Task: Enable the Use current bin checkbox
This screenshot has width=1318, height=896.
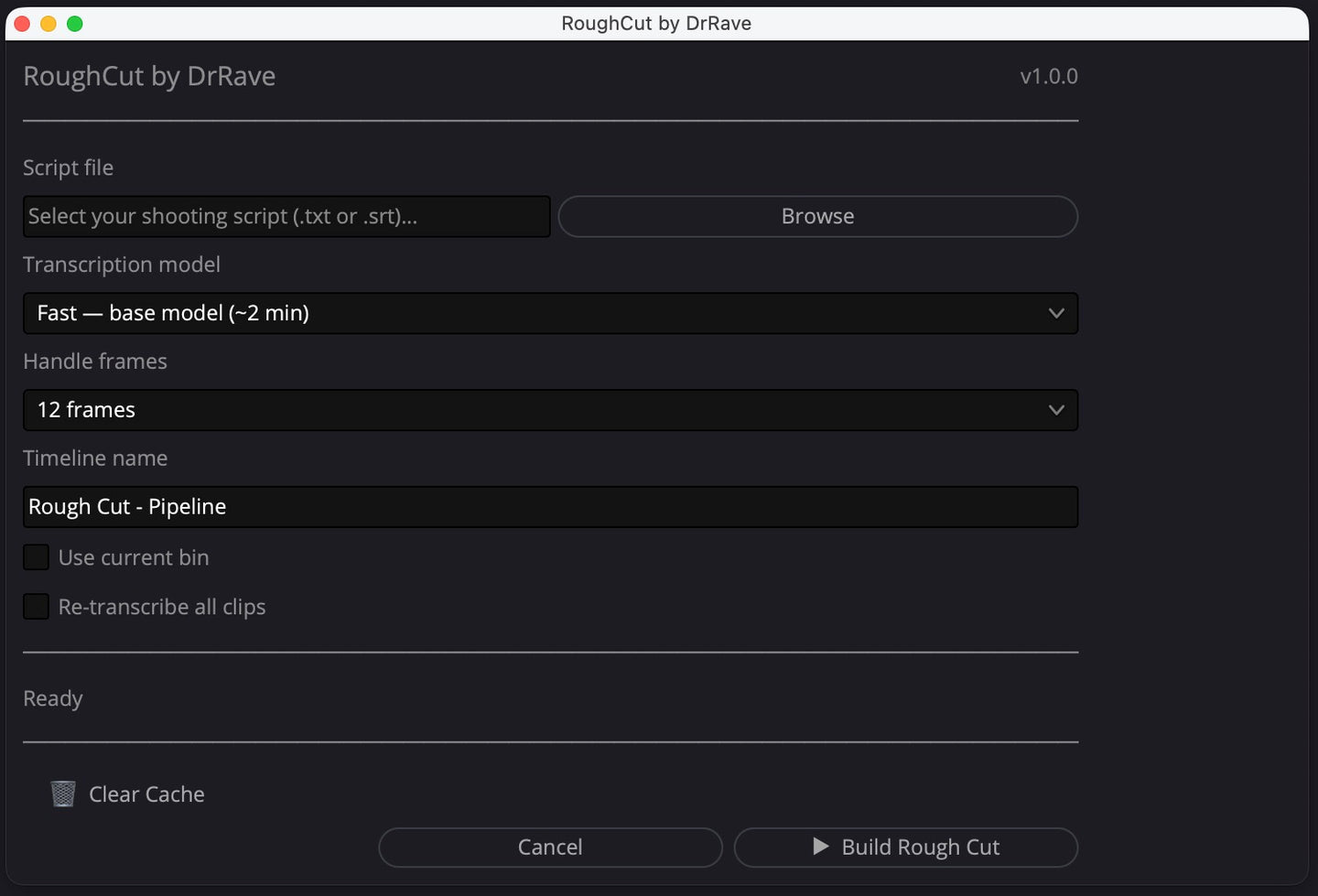Action: (x=36, y=557)
